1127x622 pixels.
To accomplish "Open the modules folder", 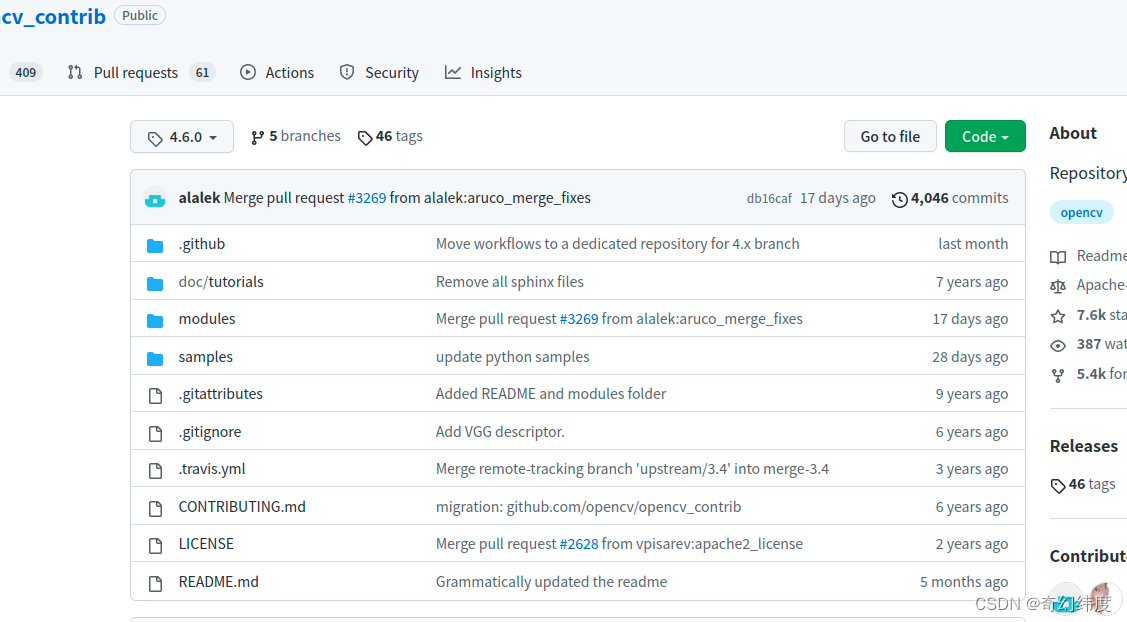I will pyautogui.click(x=207, y=319).
